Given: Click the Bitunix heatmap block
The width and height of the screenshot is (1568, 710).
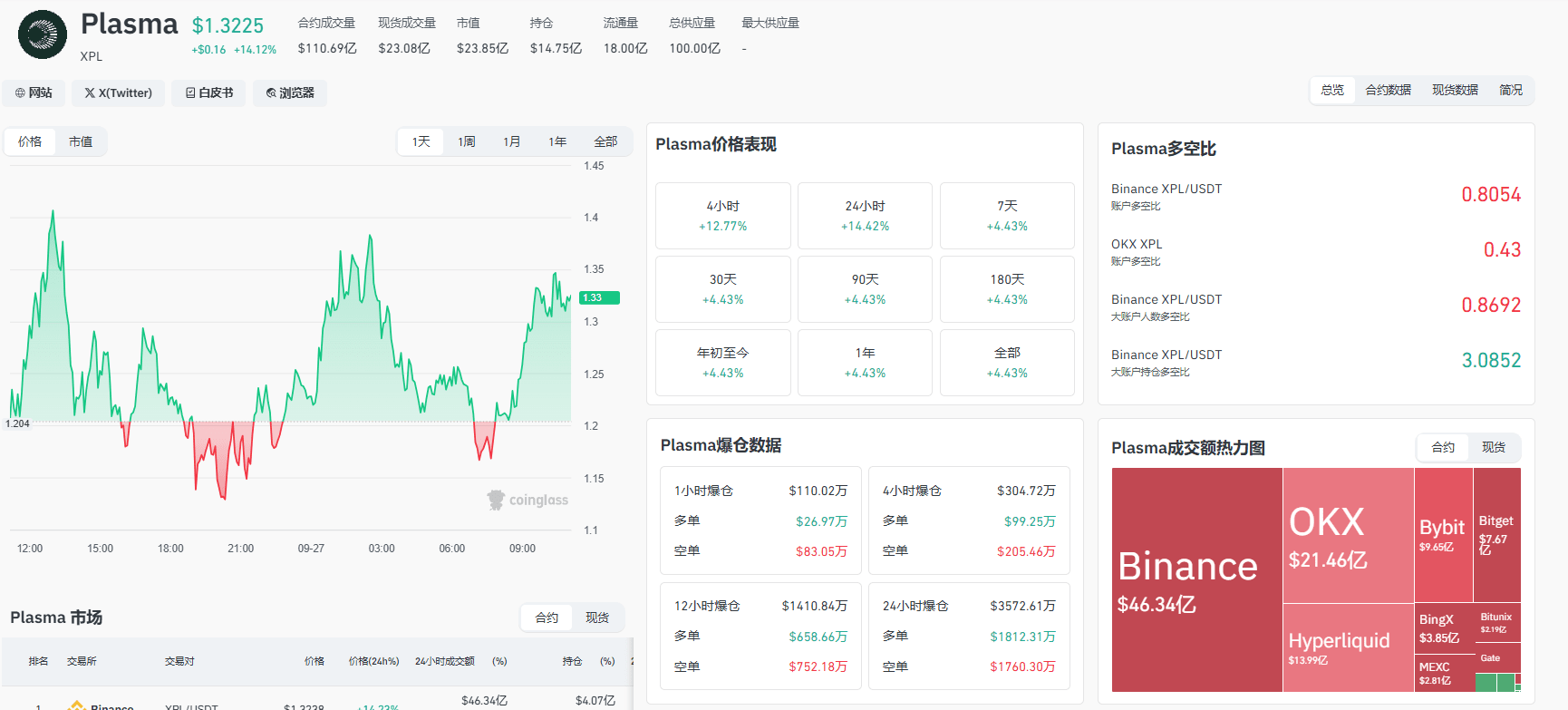Looking at the screenshot, I should (x=1497, y=623).
